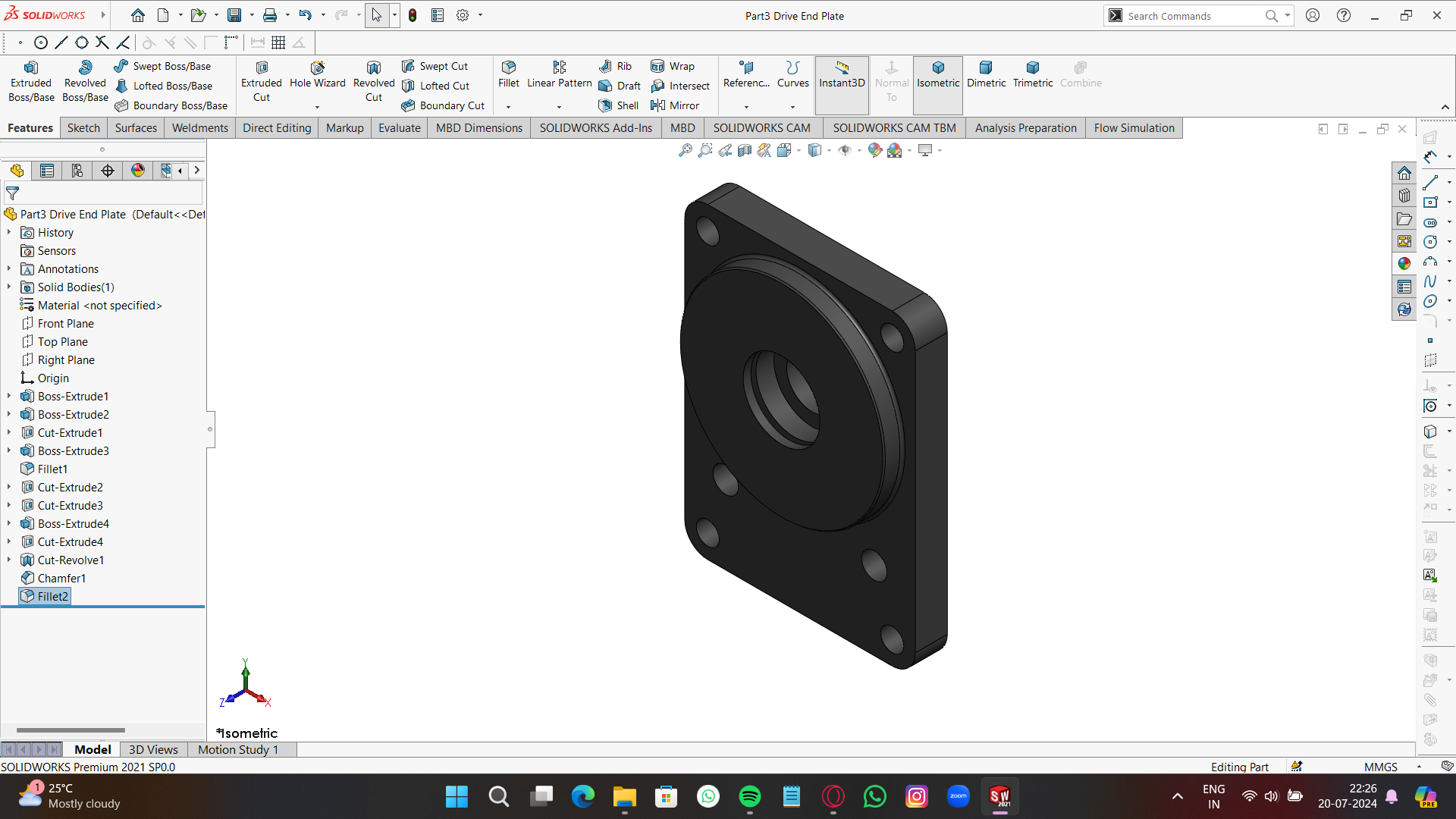1456x819 pixels.
Task: Select the Draft feature tool
Action: pyautogui.click(x=620, y=86)
